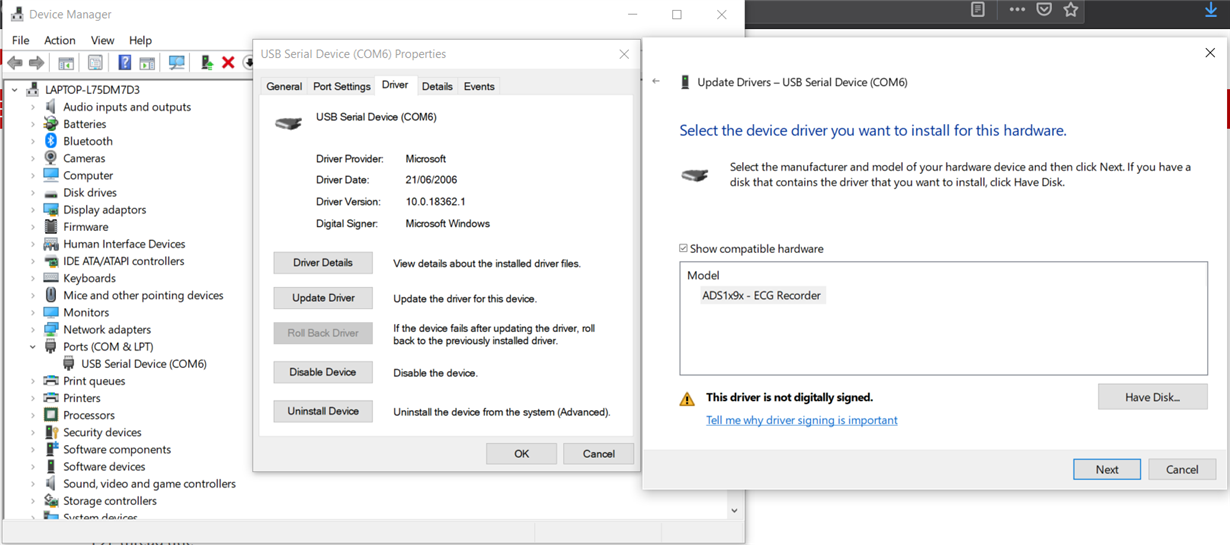Expand the Bluetooth category
The height and width of the screenshot is (545, 1230).
[33, 142]
